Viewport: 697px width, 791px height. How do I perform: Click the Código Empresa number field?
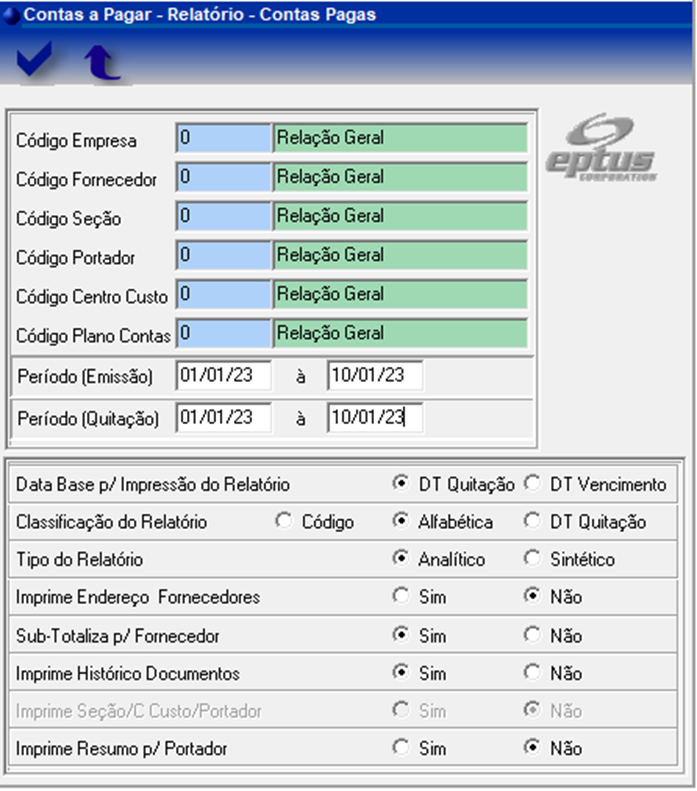pyautogui.click(x=222, y=138)
